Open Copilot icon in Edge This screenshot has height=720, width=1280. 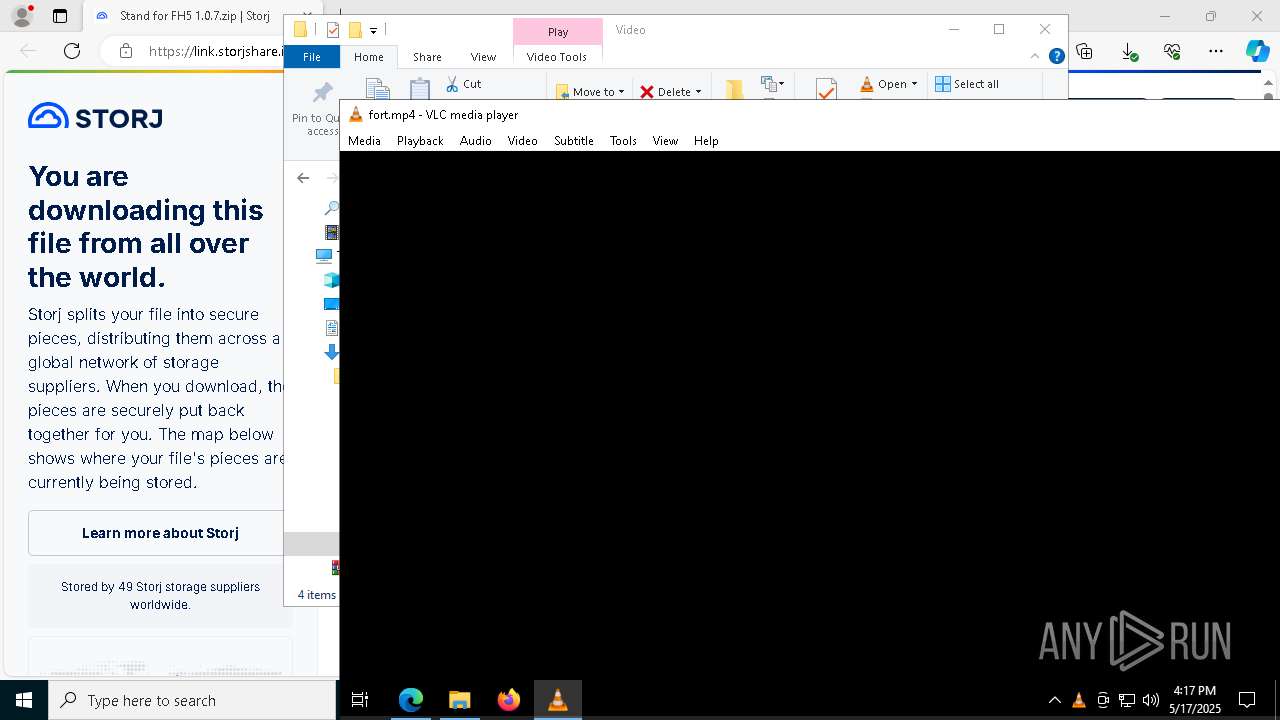coord(1257,51)
